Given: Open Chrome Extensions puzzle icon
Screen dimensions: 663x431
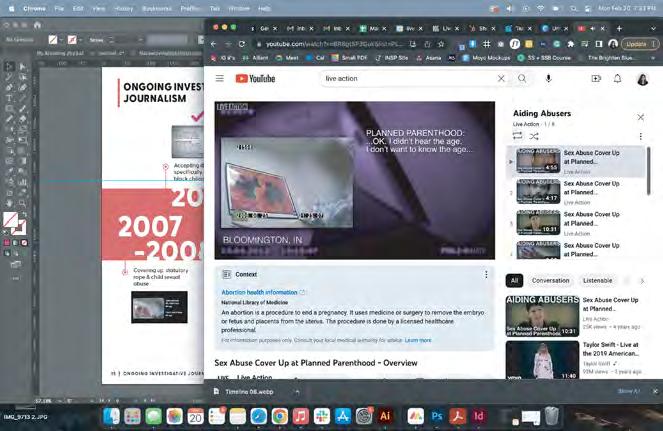Looking at the screenshot, I should [570, 44].
